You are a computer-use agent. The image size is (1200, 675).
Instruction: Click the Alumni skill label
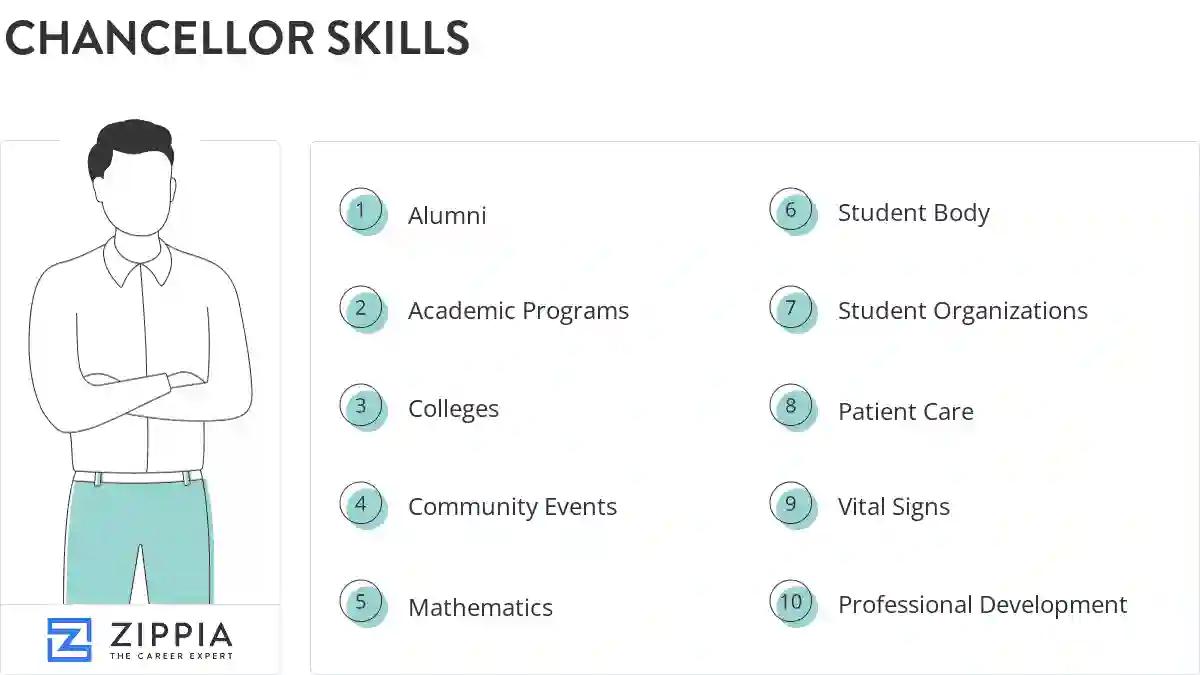pyautogui.click(x=447, y=216)
